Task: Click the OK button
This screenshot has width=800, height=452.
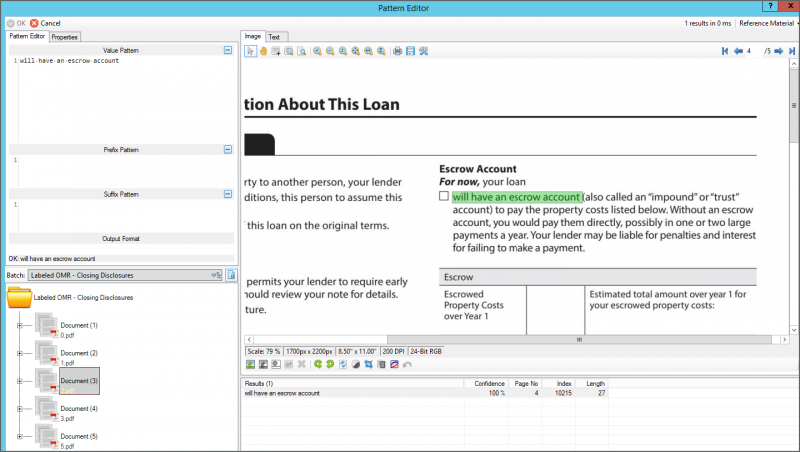Action: [16, 23]
